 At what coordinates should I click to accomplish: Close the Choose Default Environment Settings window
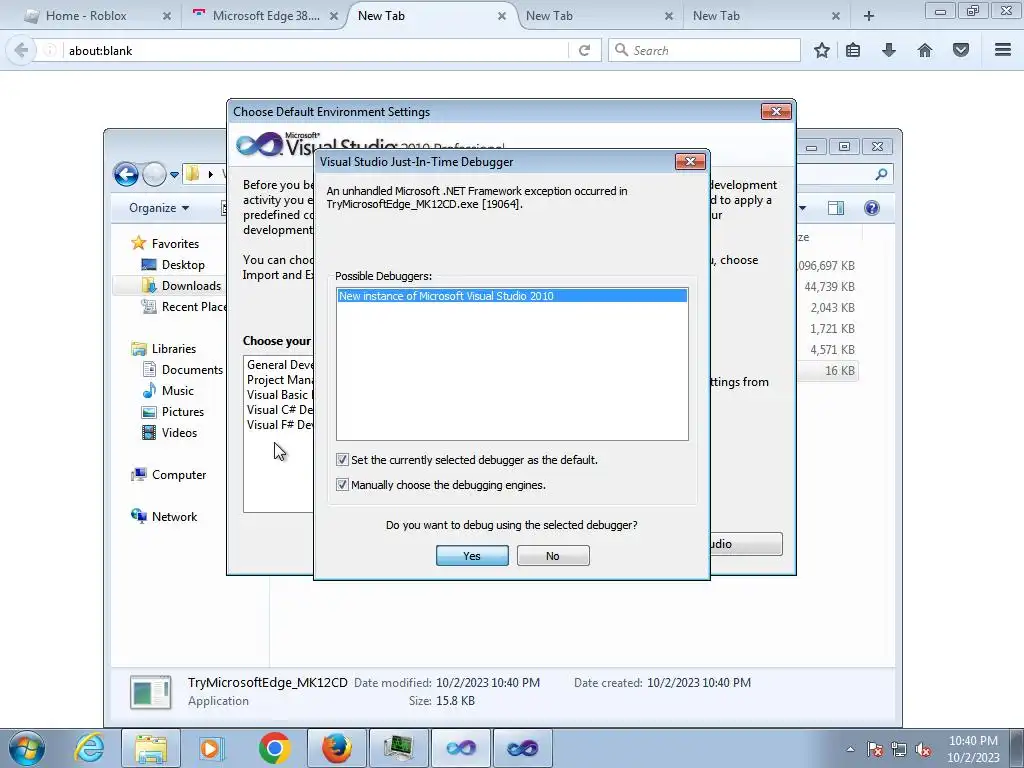776,112
